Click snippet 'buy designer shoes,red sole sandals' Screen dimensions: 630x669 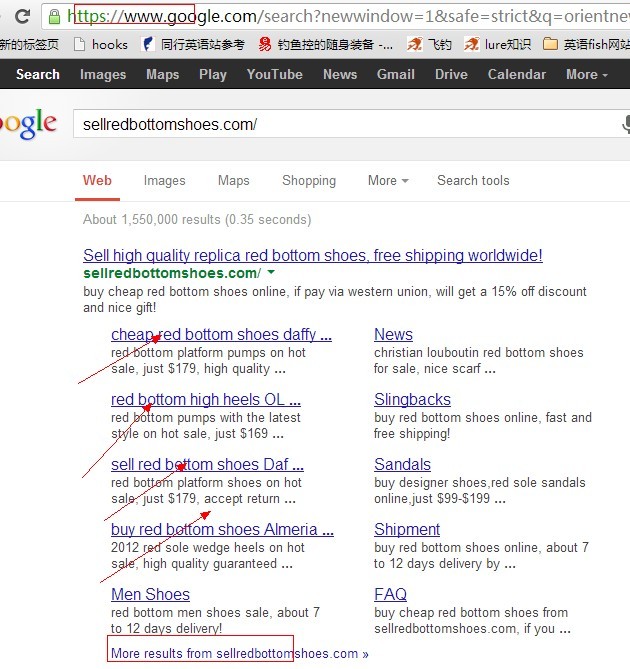(x=480, y=490)
